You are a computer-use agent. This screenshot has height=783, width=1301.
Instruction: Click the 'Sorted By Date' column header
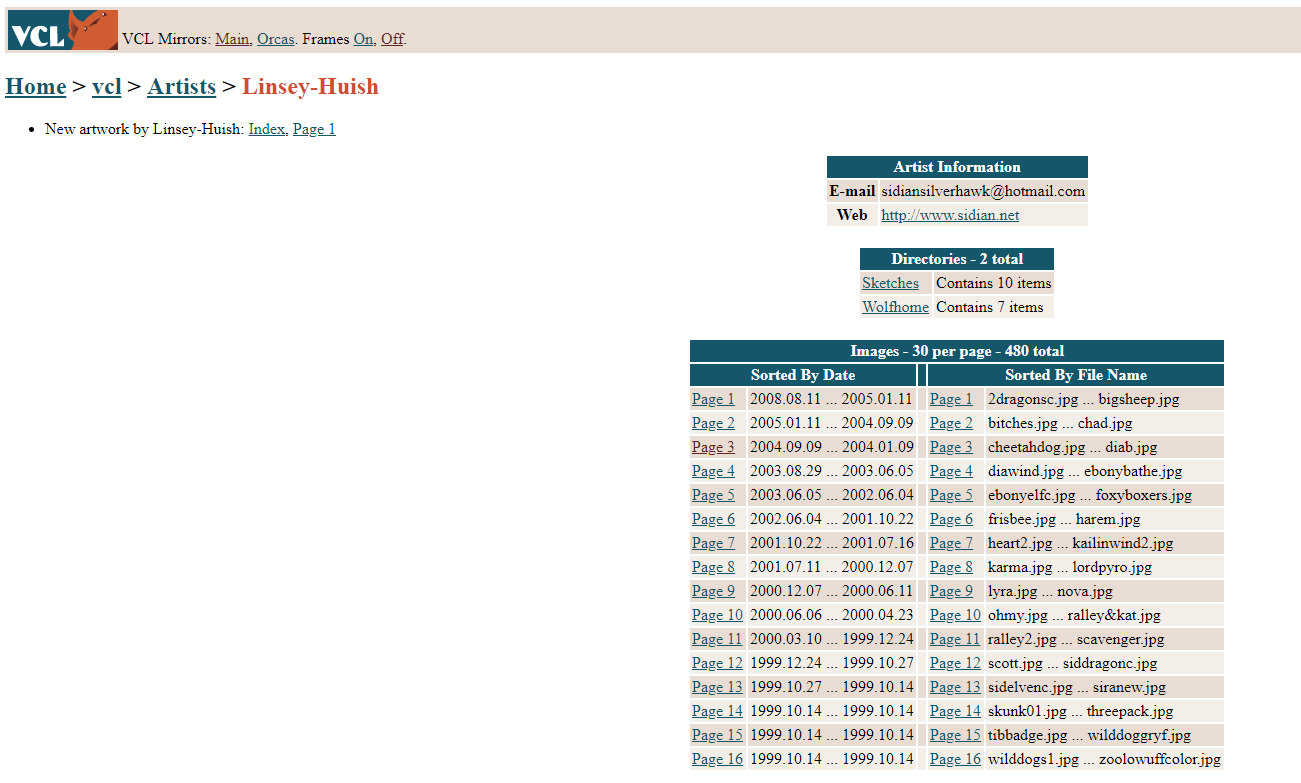(803, 375)
